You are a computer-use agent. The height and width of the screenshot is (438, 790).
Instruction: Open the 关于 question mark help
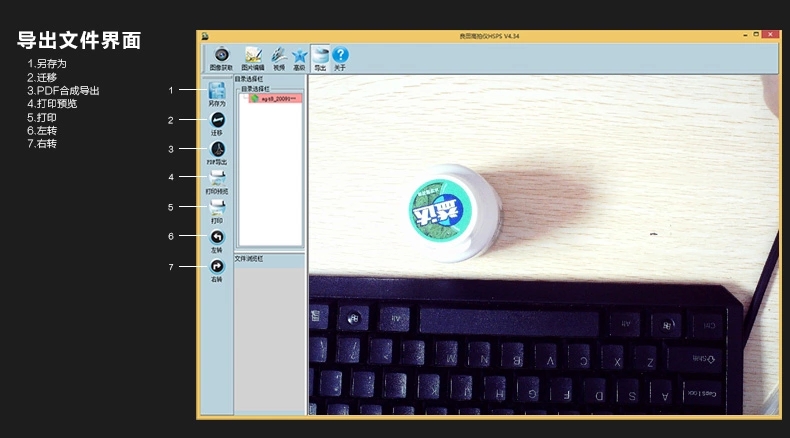(x=340, y=58)
